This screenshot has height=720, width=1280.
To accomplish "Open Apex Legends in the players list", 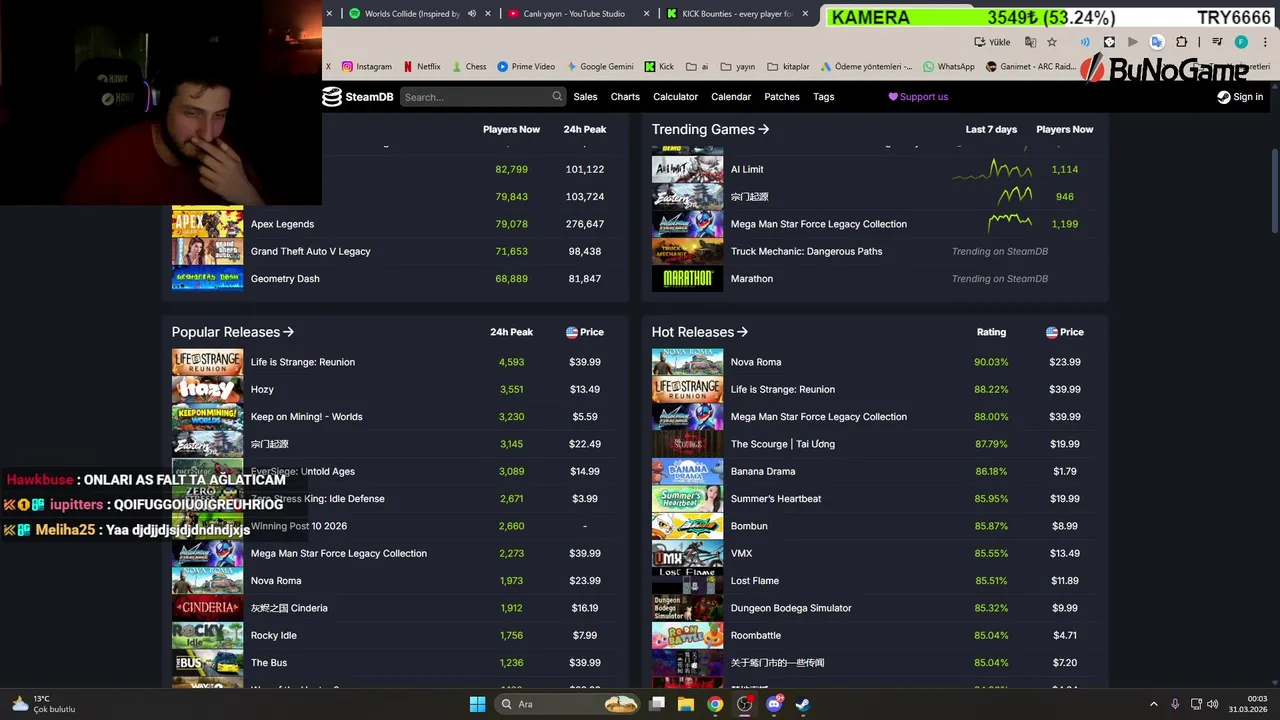I will 282,224.
